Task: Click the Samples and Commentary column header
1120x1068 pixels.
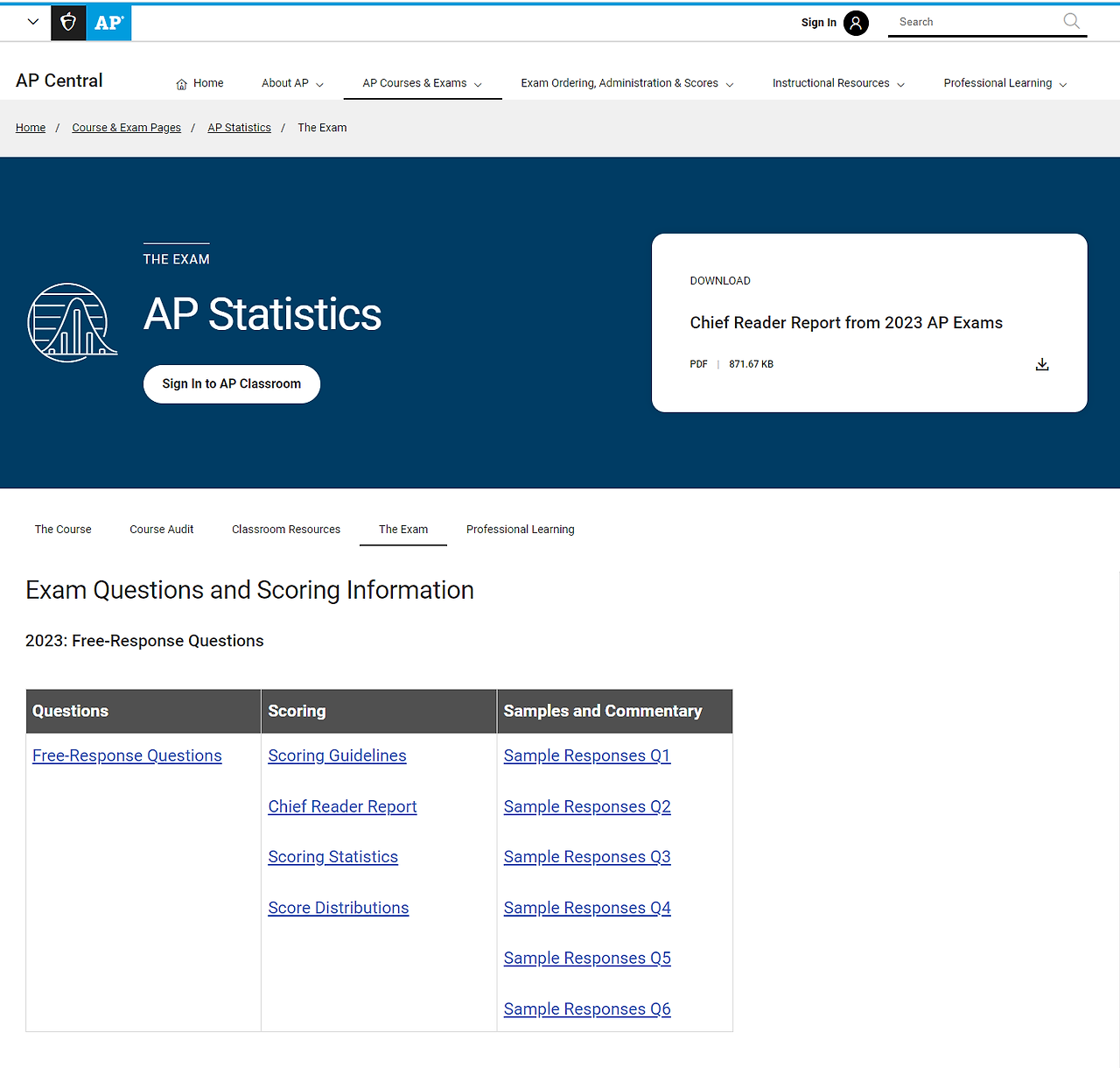Action: tap(615, 711)
